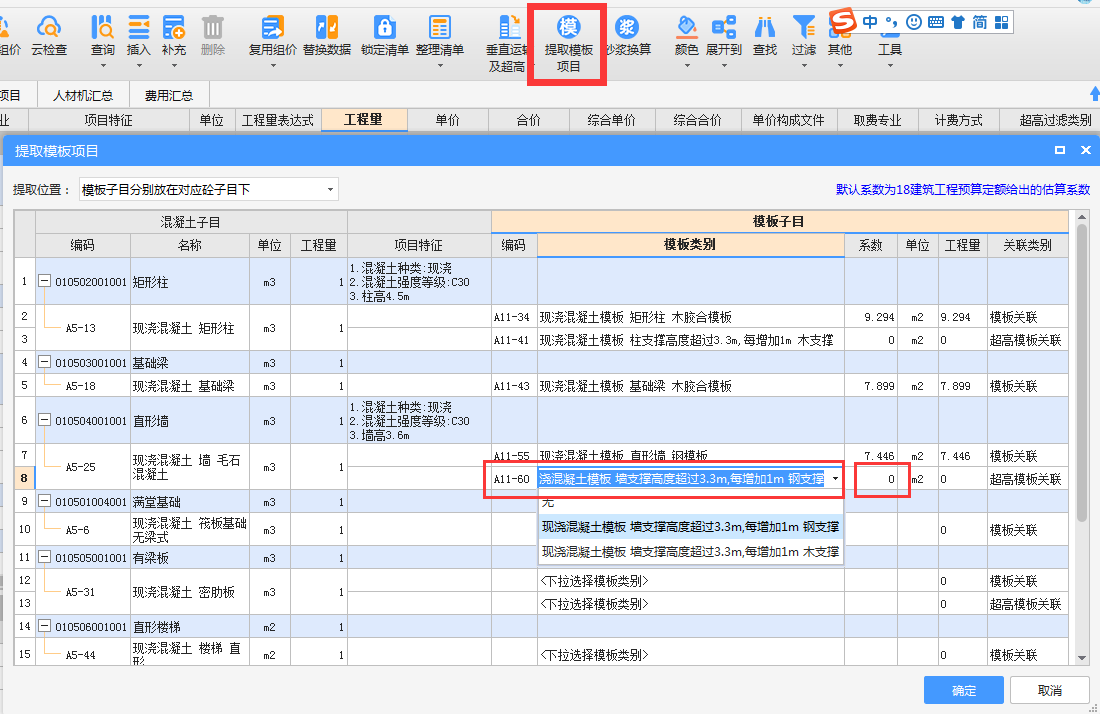The height and width of the screenshot is (714, 1100).
Task: Click 下拉选择模板类别 cell in row 13
Action: [690, 604]
